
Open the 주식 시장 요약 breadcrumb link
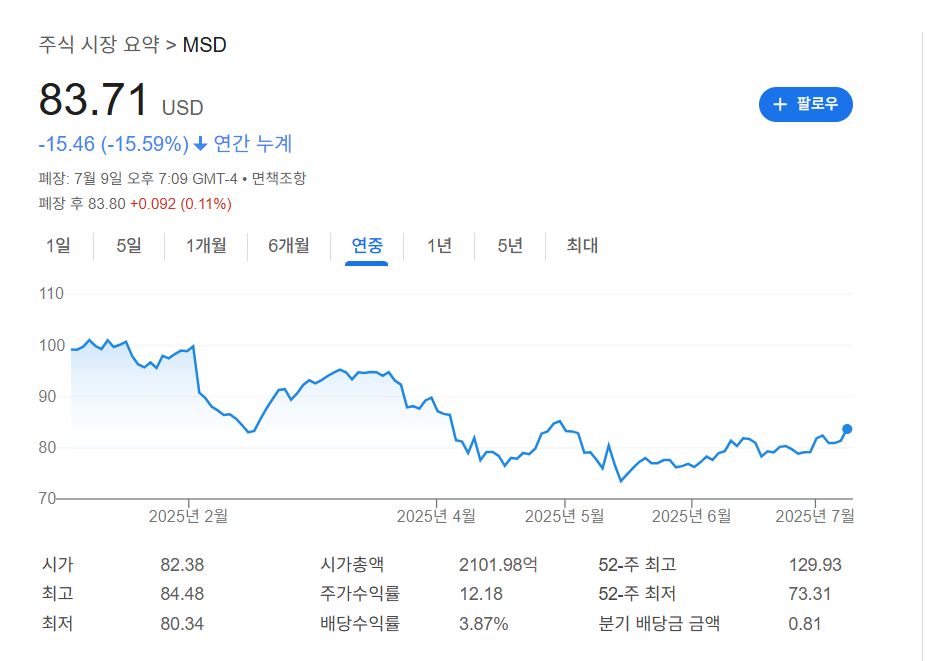99,45
